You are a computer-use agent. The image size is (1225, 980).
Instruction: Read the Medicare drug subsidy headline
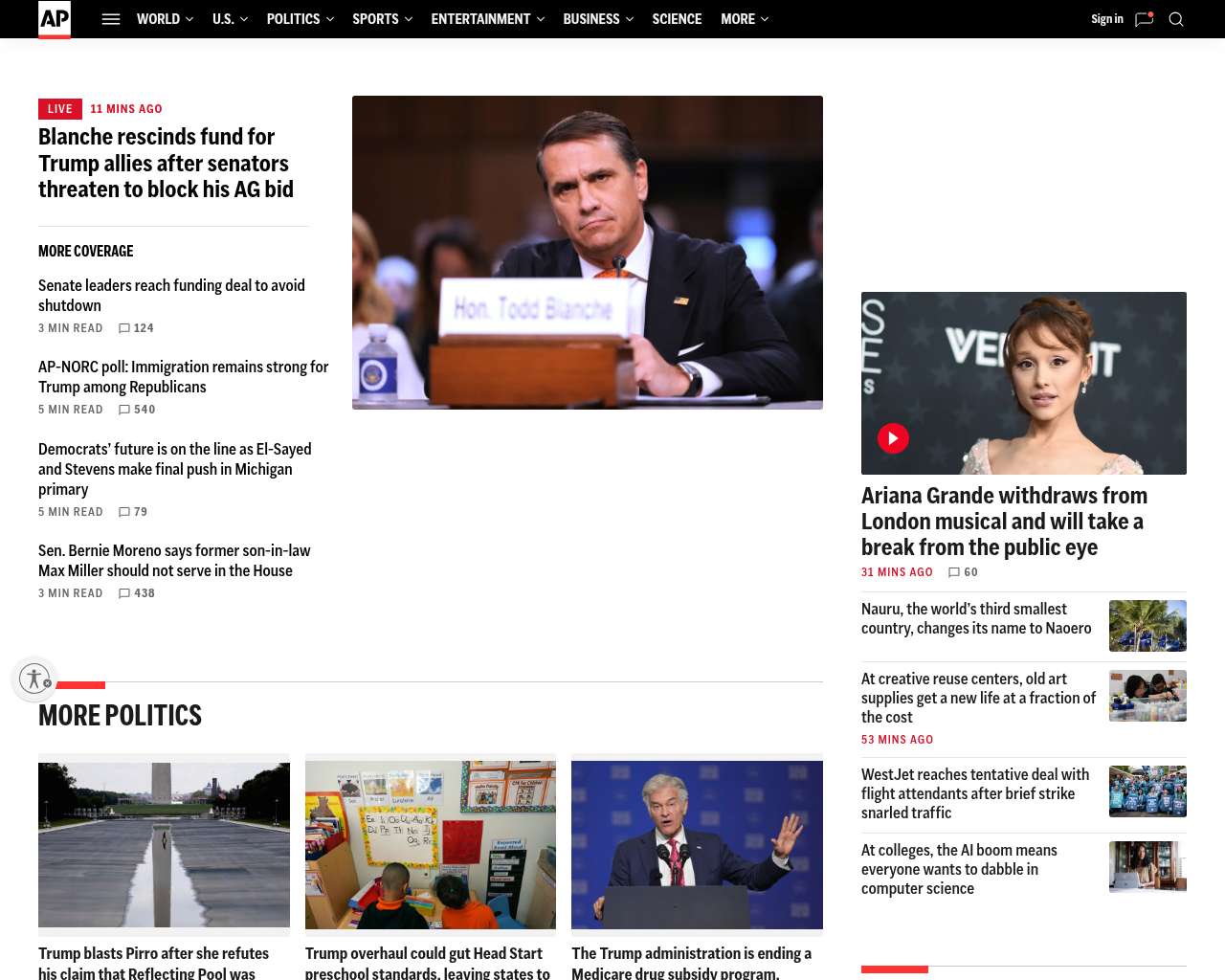691,963
